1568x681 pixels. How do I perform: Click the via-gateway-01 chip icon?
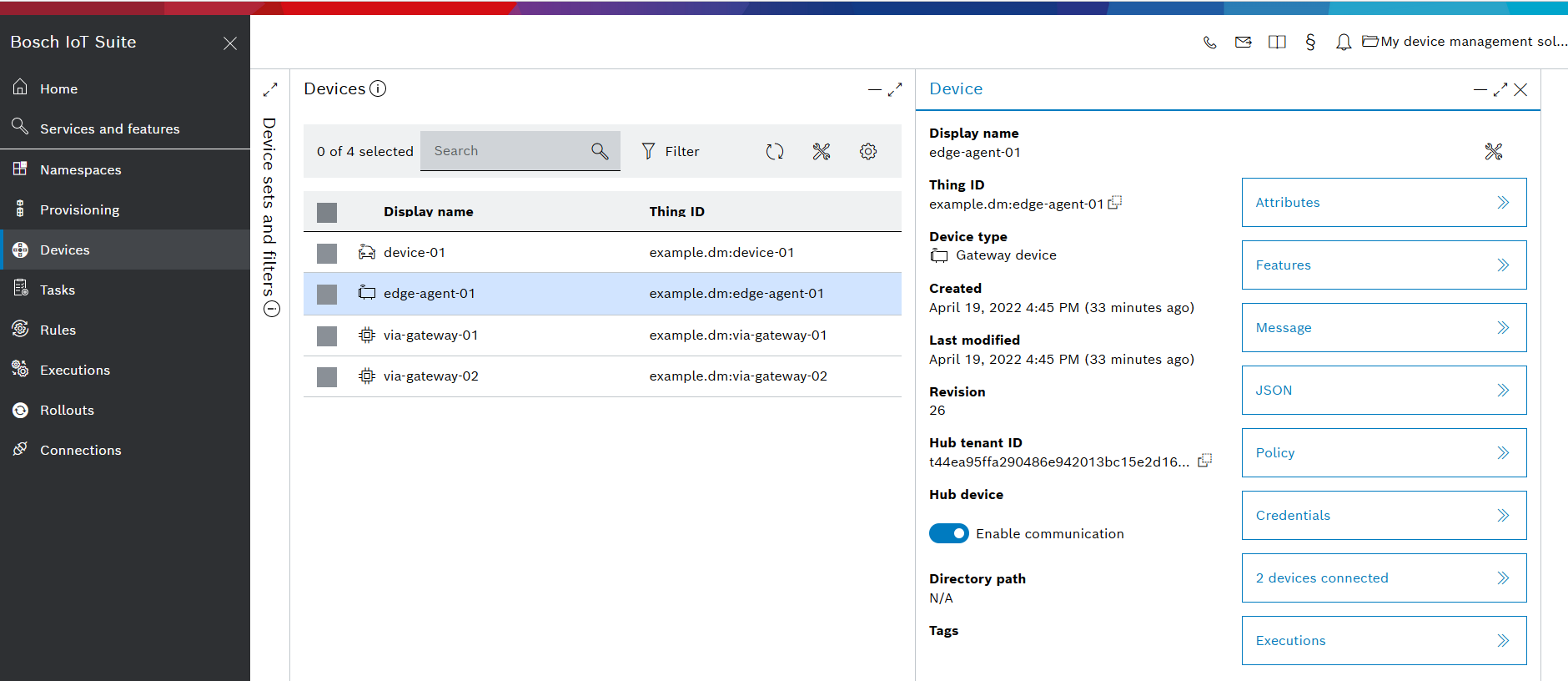(367, 335)
